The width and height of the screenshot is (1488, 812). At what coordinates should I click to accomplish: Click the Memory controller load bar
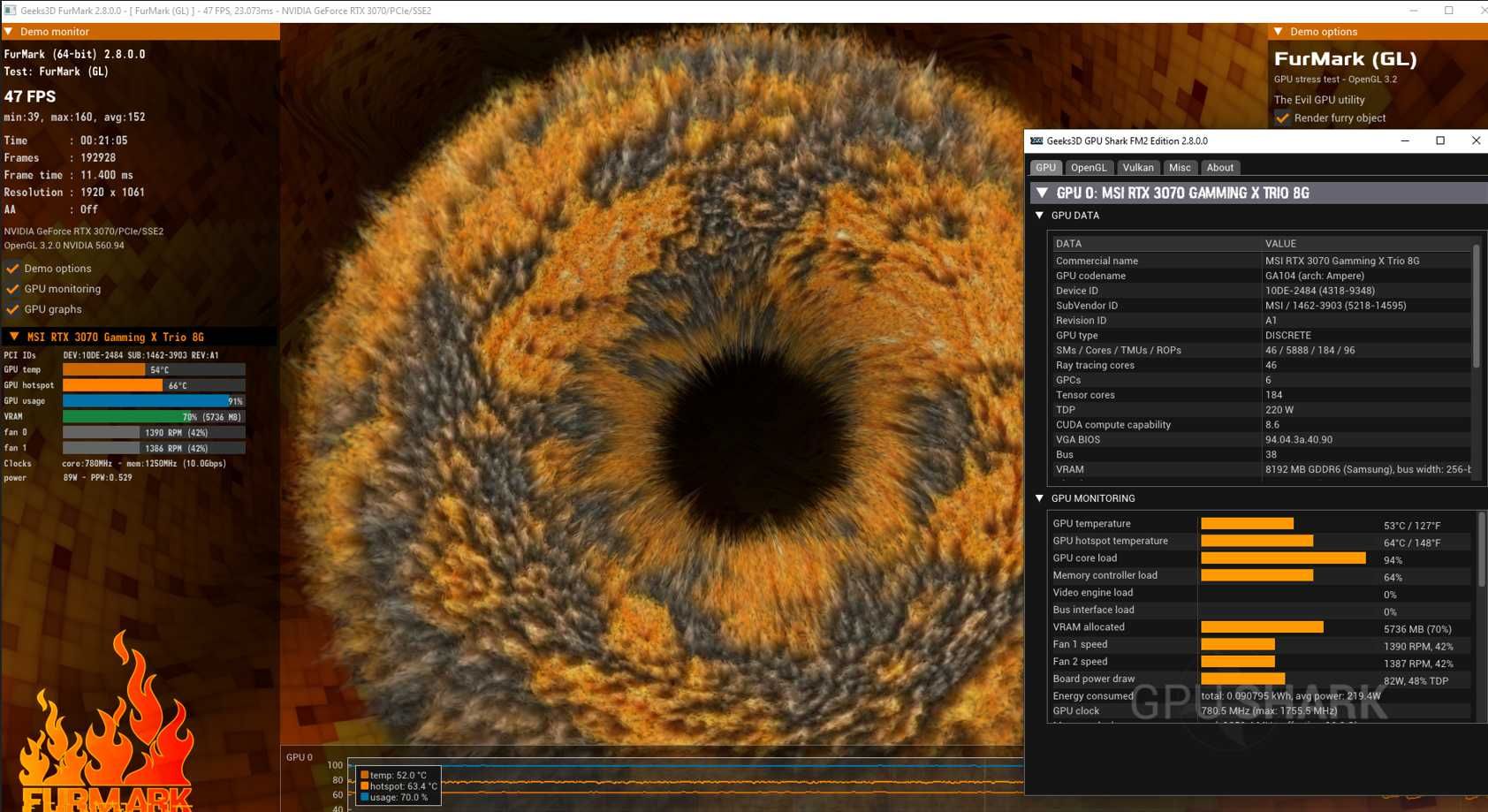1256,575
